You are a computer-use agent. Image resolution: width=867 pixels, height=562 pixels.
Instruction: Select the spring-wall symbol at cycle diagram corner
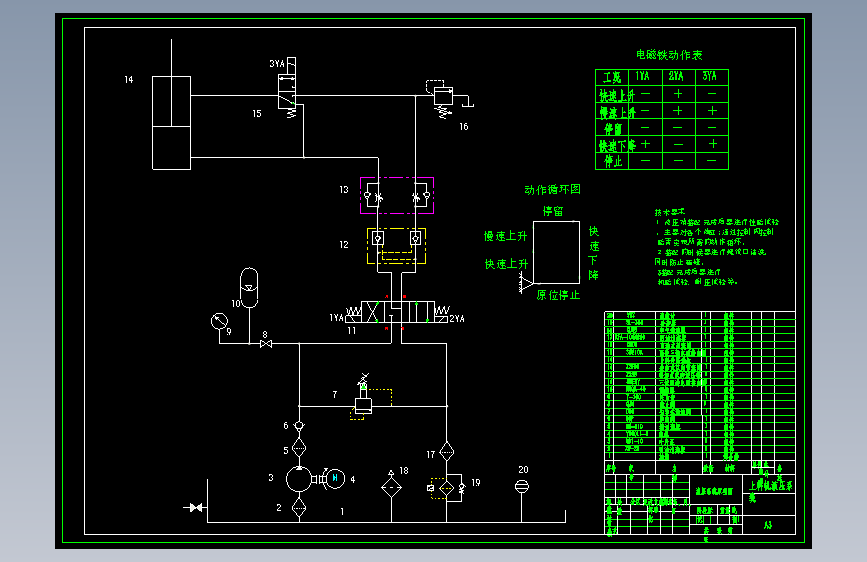click(526, 284)
